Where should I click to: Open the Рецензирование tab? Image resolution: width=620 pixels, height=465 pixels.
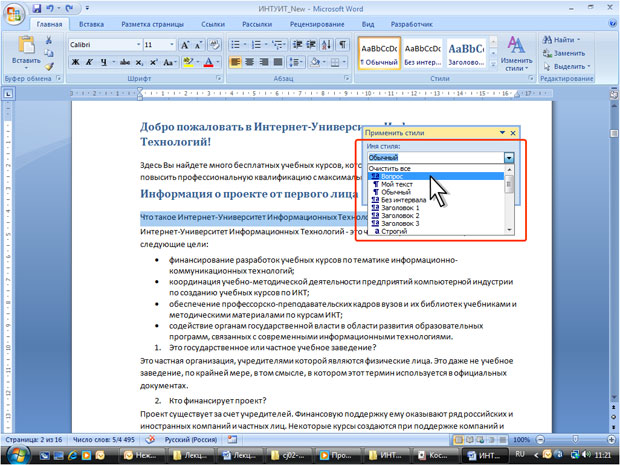316,23
